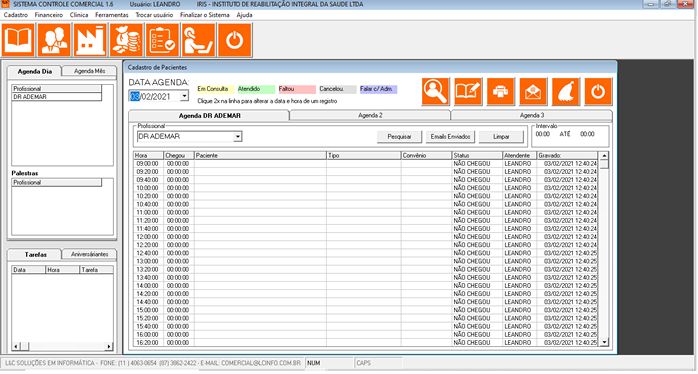Screen dimensions: 698x374
Task: Click Trocar usuário menu item
Action: [x=154, y=15]
